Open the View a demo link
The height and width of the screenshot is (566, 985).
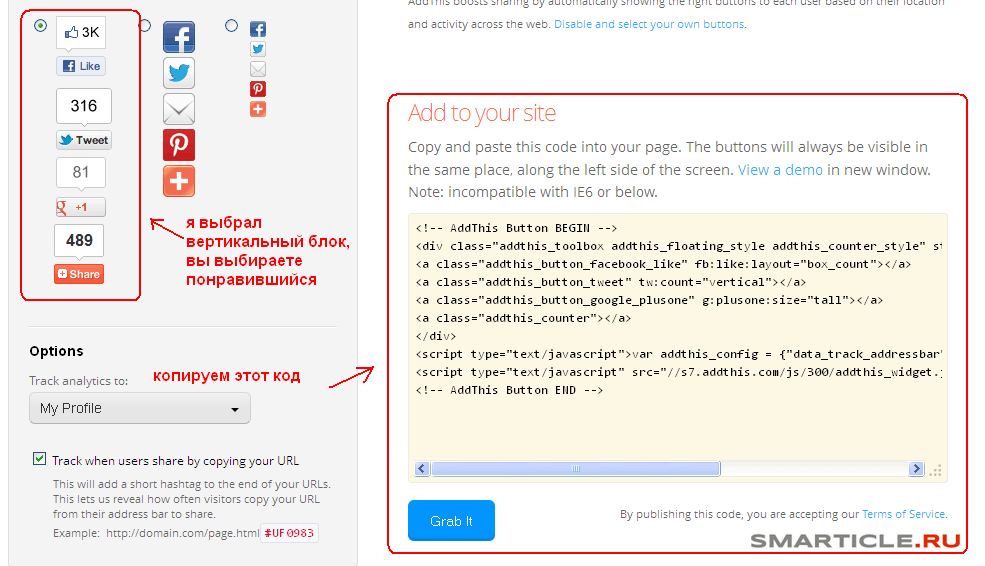point(780,170)
